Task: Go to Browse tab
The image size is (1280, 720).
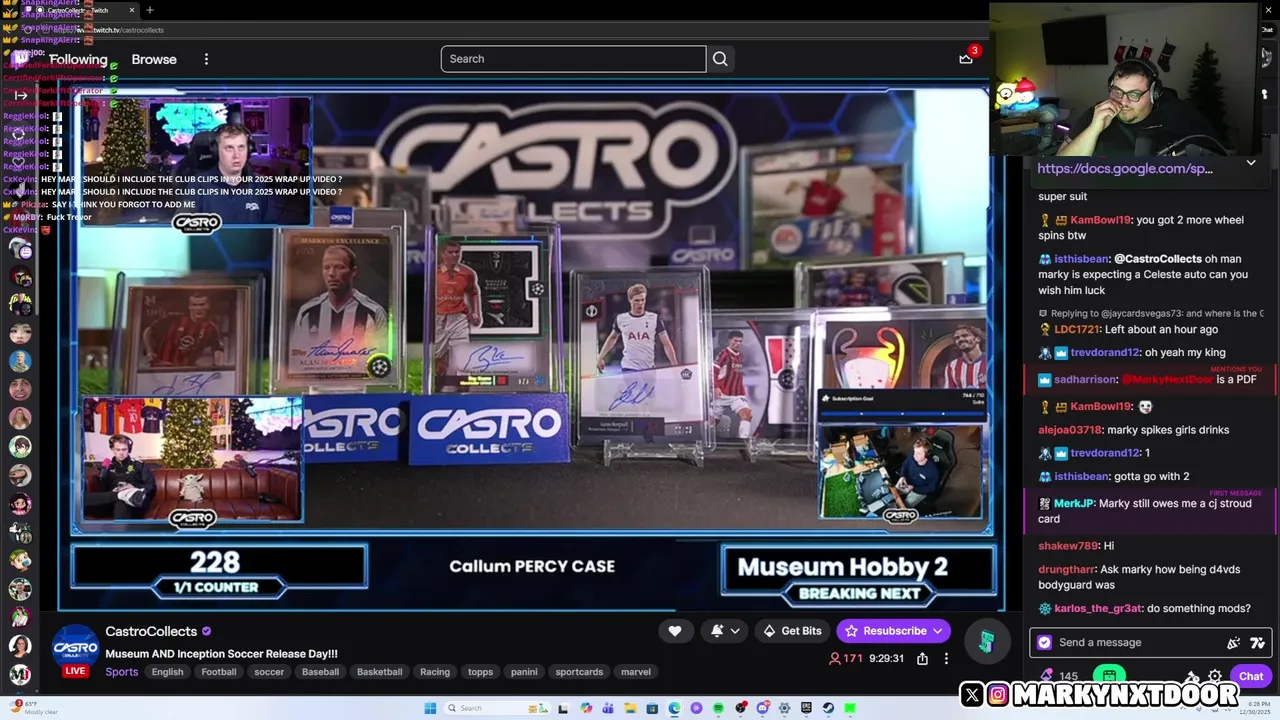Action: (154, 59)
